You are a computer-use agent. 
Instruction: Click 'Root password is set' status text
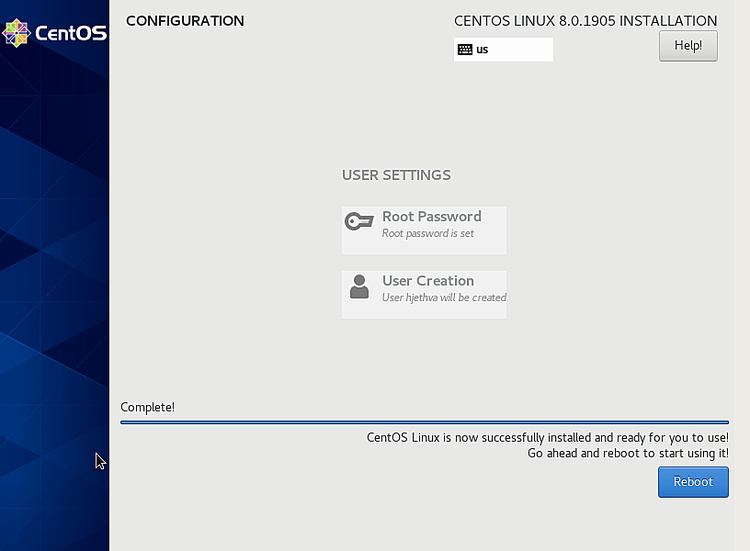click(x=428, y=234)
